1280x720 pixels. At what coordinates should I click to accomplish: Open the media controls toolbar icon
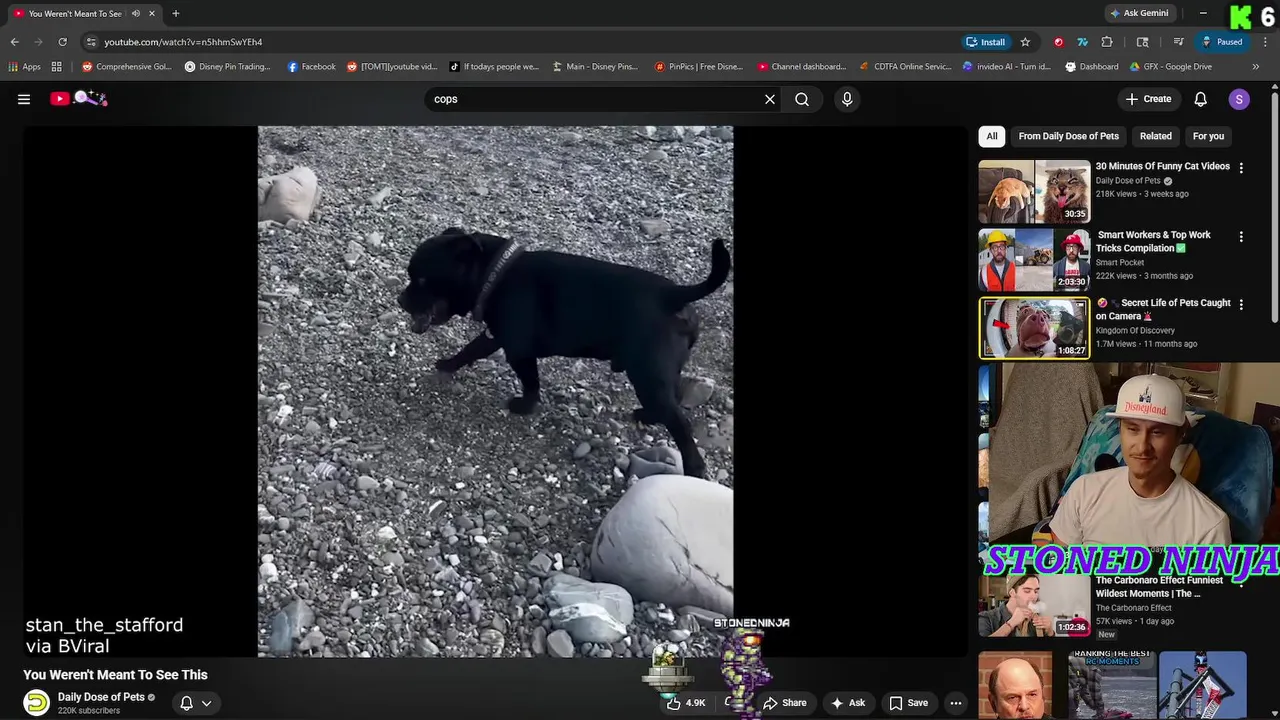coord(1179,42)
